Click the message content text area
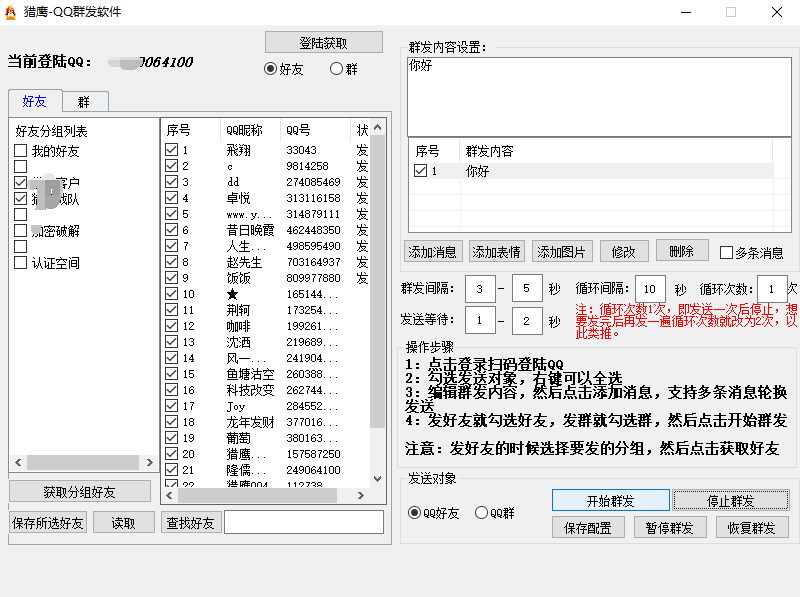The image size is (800, 597). coord(599,97)
